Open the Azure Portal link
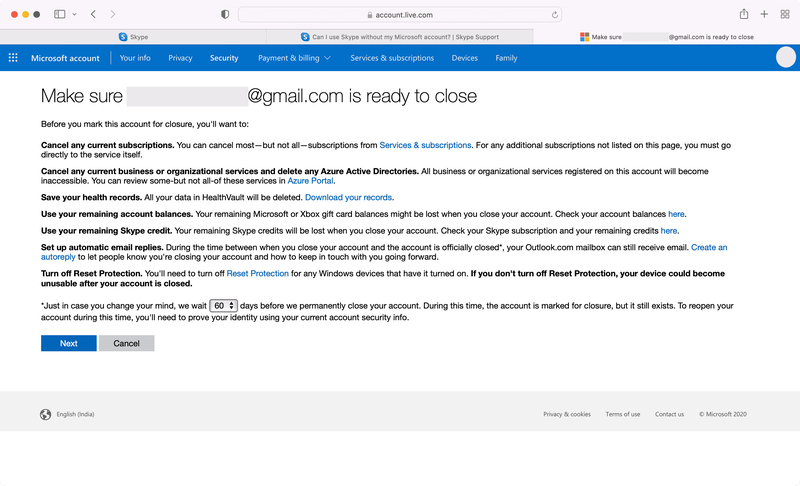Screen dimensions: 800x486 coord(310,181)
